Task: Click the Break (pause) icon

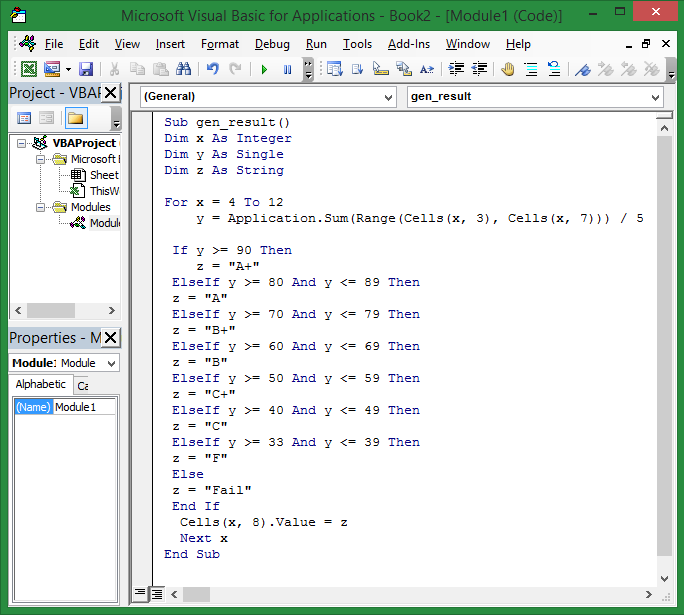Action: tap(287, 69)
